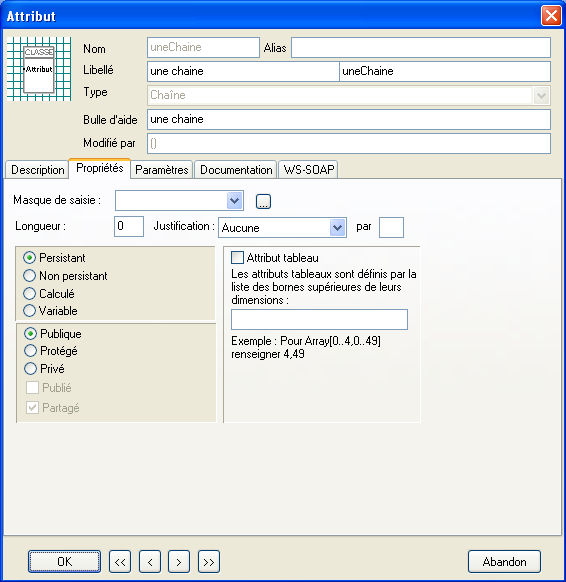Focus the array dimensions bounds field
The width and height of the screenshot is (566, 582).
click(x=319, y=320)
